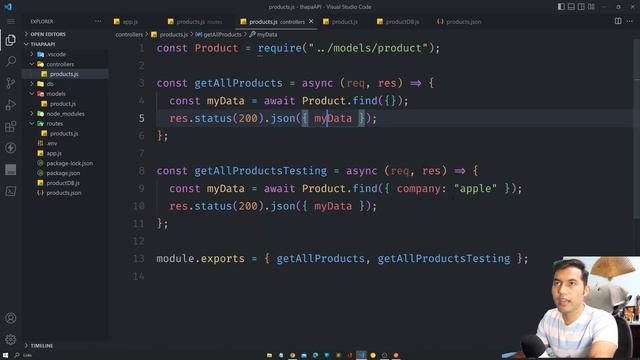Open the Accounts icon in activity bar
Viewport: 640px width, 360px height.
[x=11, y=318]
